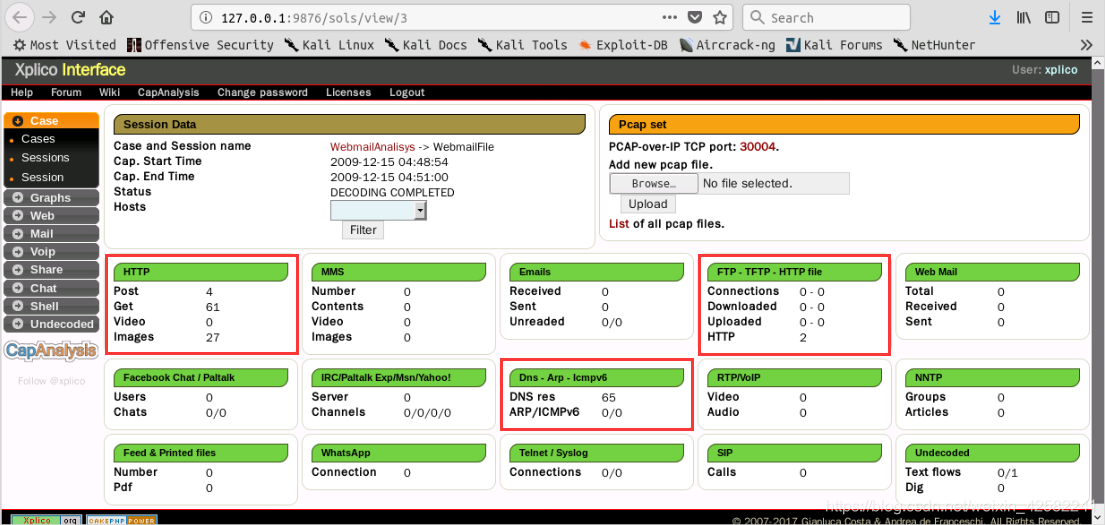Click the HTTP Get value 61
Image resolution: width=1105 pixels, height=525 pixels.
213,307
